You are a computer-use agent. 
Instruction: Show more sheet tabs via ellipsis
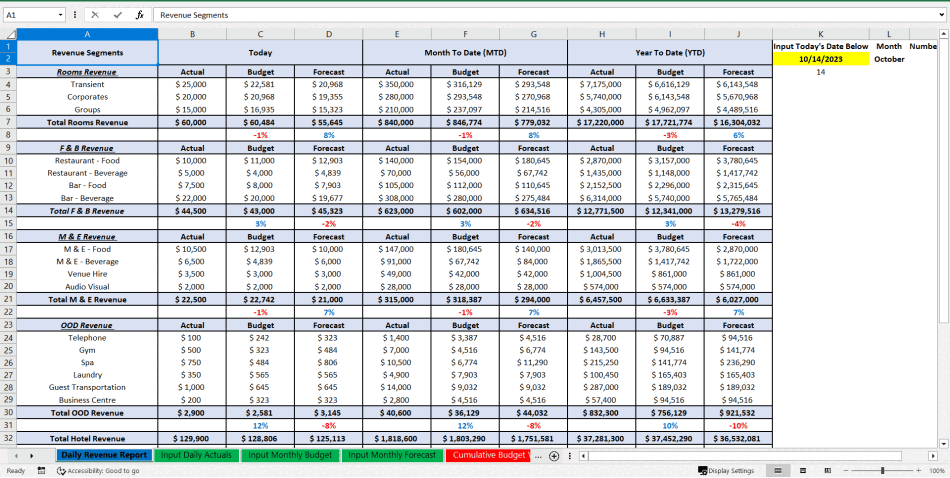[x=538, y=456]
